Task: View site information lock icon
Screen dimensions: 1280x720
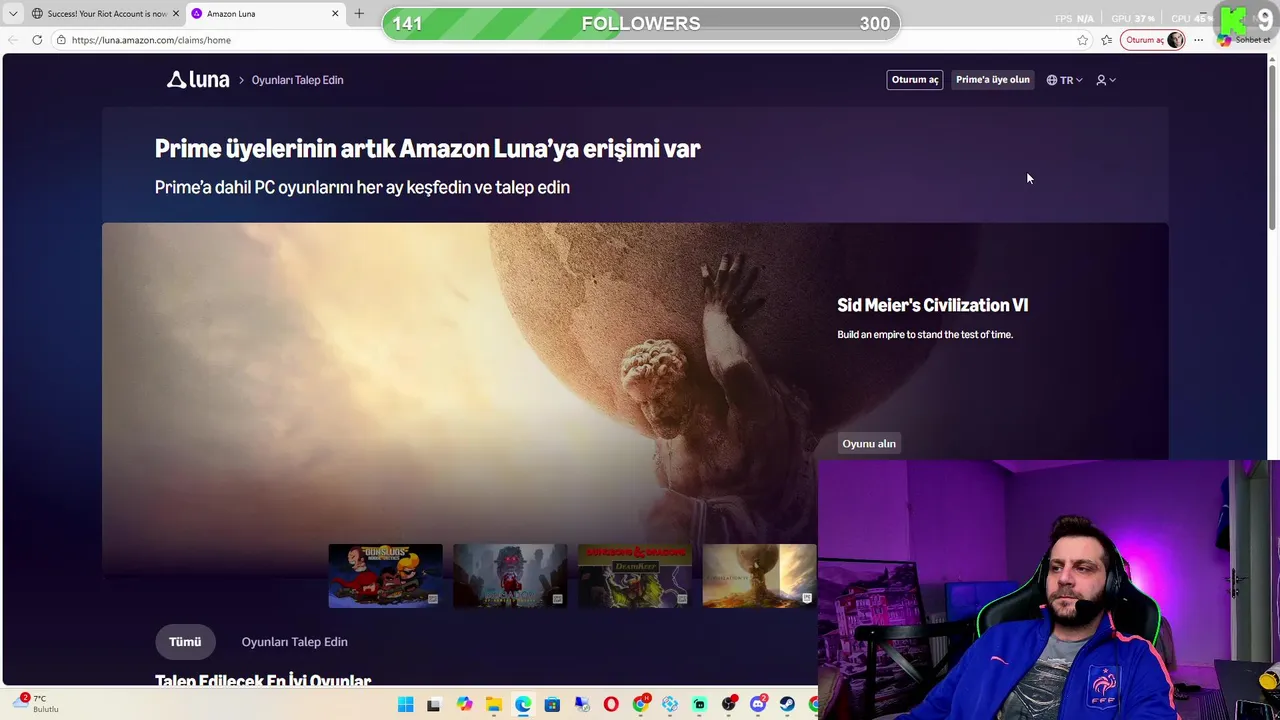Action: (x=61, y=40)
